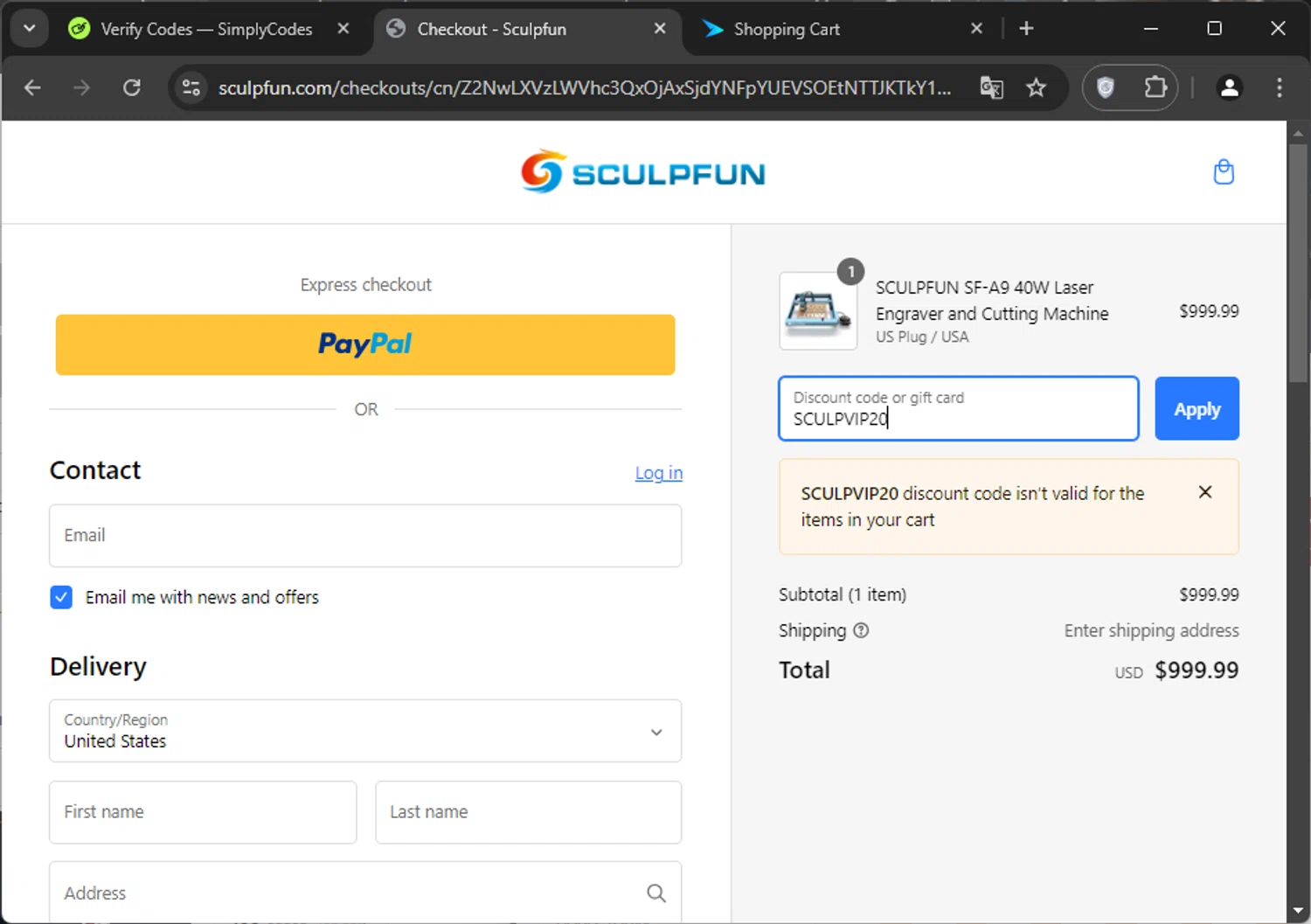Viewport: 1311px width, 924px height.
Task: Open the shield extension icon
Action: [x=1106, y=87]
